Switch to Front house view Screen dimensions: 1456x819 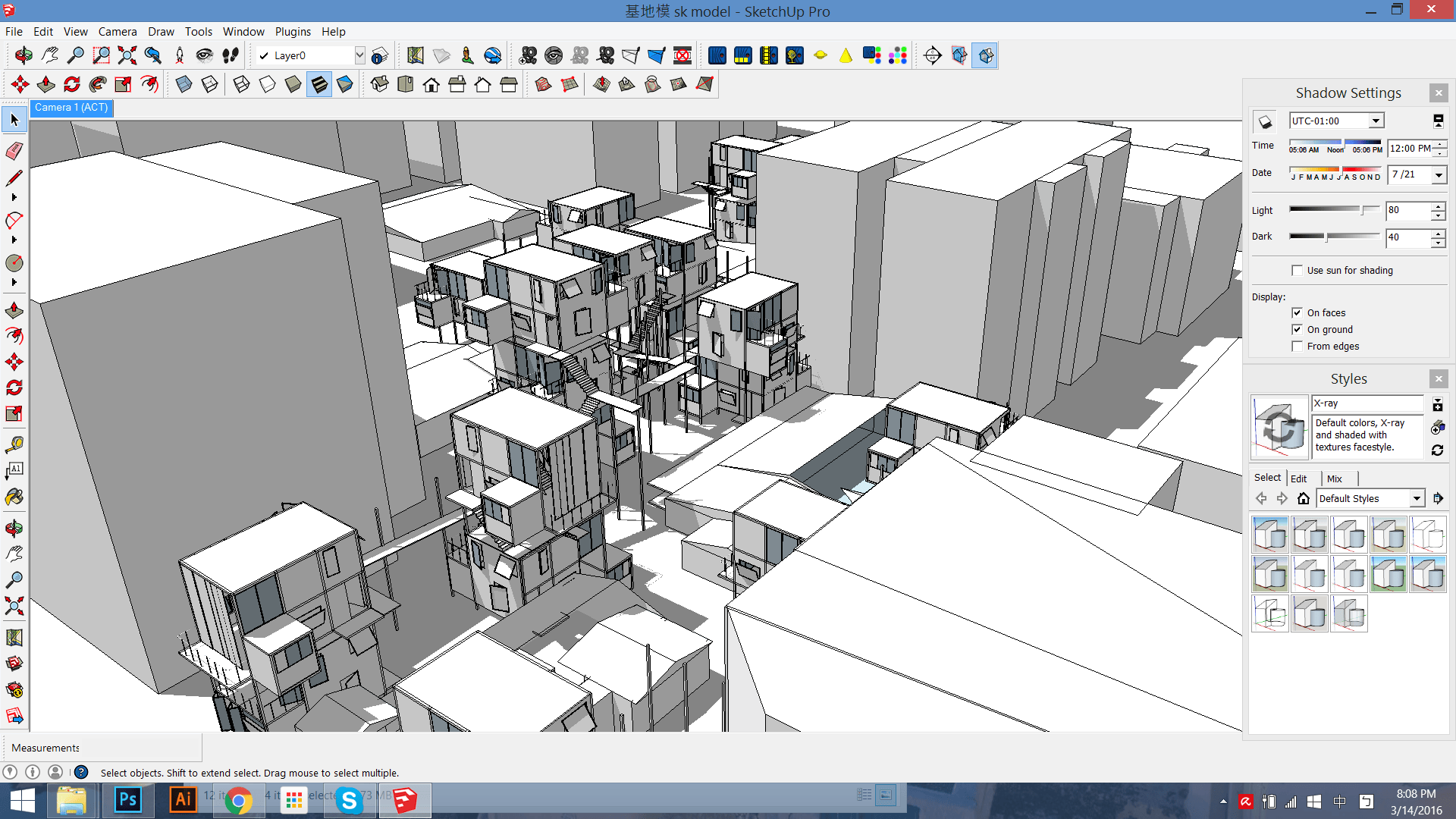click(x=431, y=84)
